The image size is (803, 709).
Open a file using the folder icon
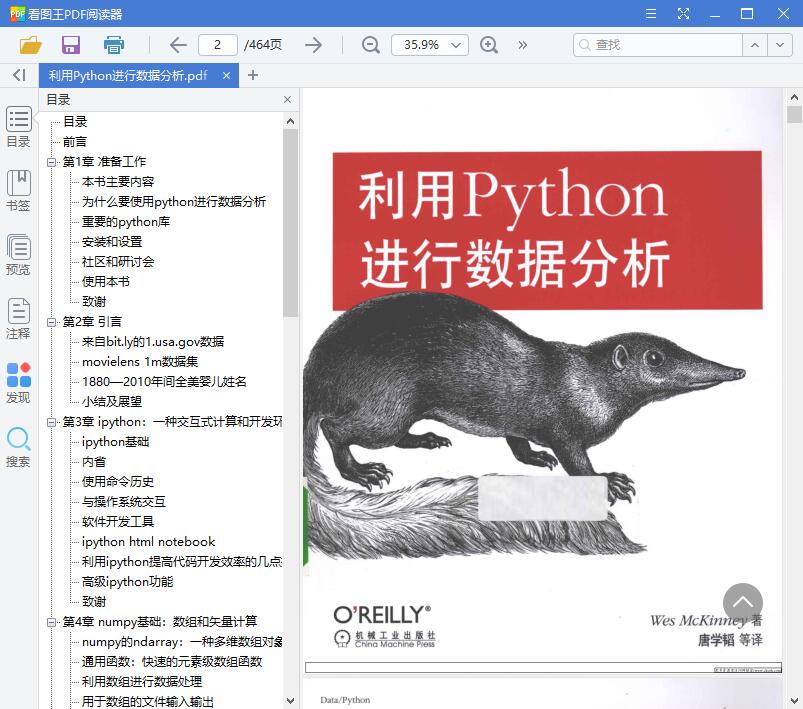(x=30, y=45)
